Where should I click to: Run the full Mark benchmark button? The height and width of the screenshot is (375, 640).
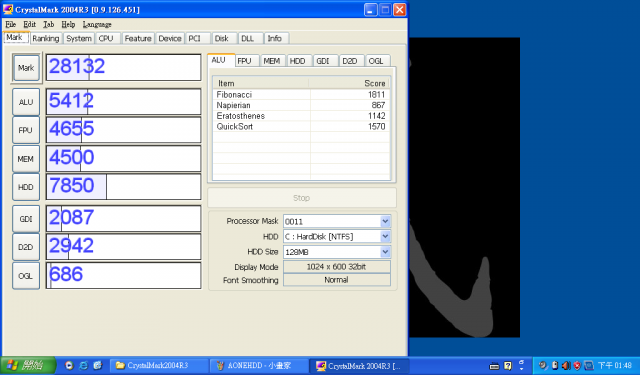(x=26, y=68)
